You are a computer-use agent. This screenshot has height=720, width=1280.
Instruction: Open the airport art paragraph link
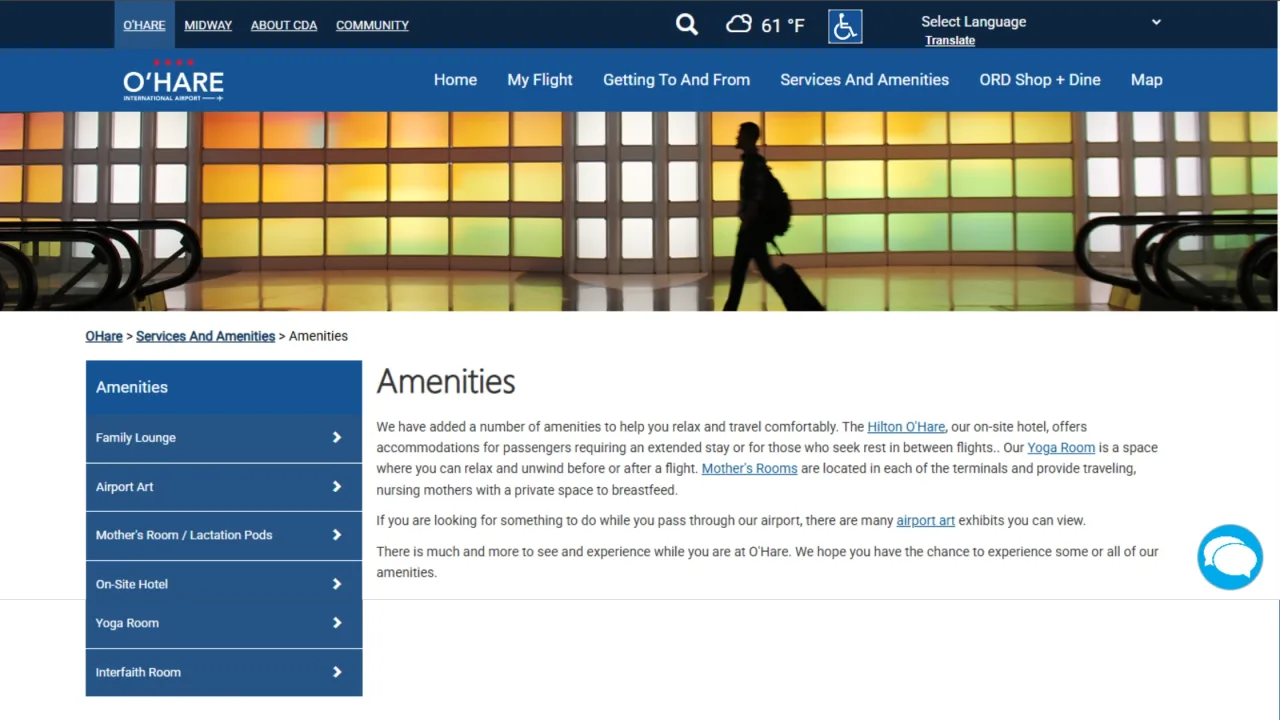click(925, 521)
